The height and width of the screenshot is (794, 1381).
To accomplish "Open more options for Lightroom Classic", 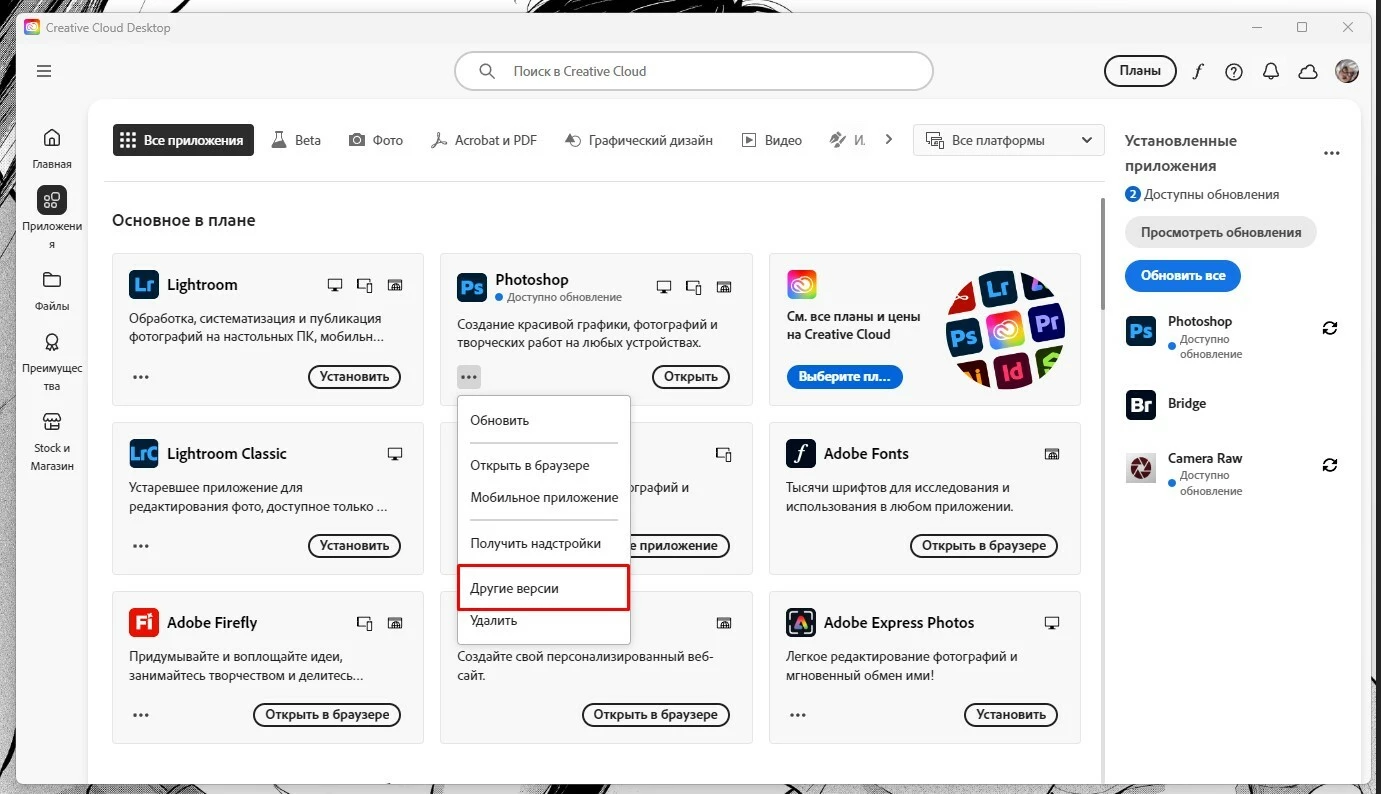I will pos(141,546).
